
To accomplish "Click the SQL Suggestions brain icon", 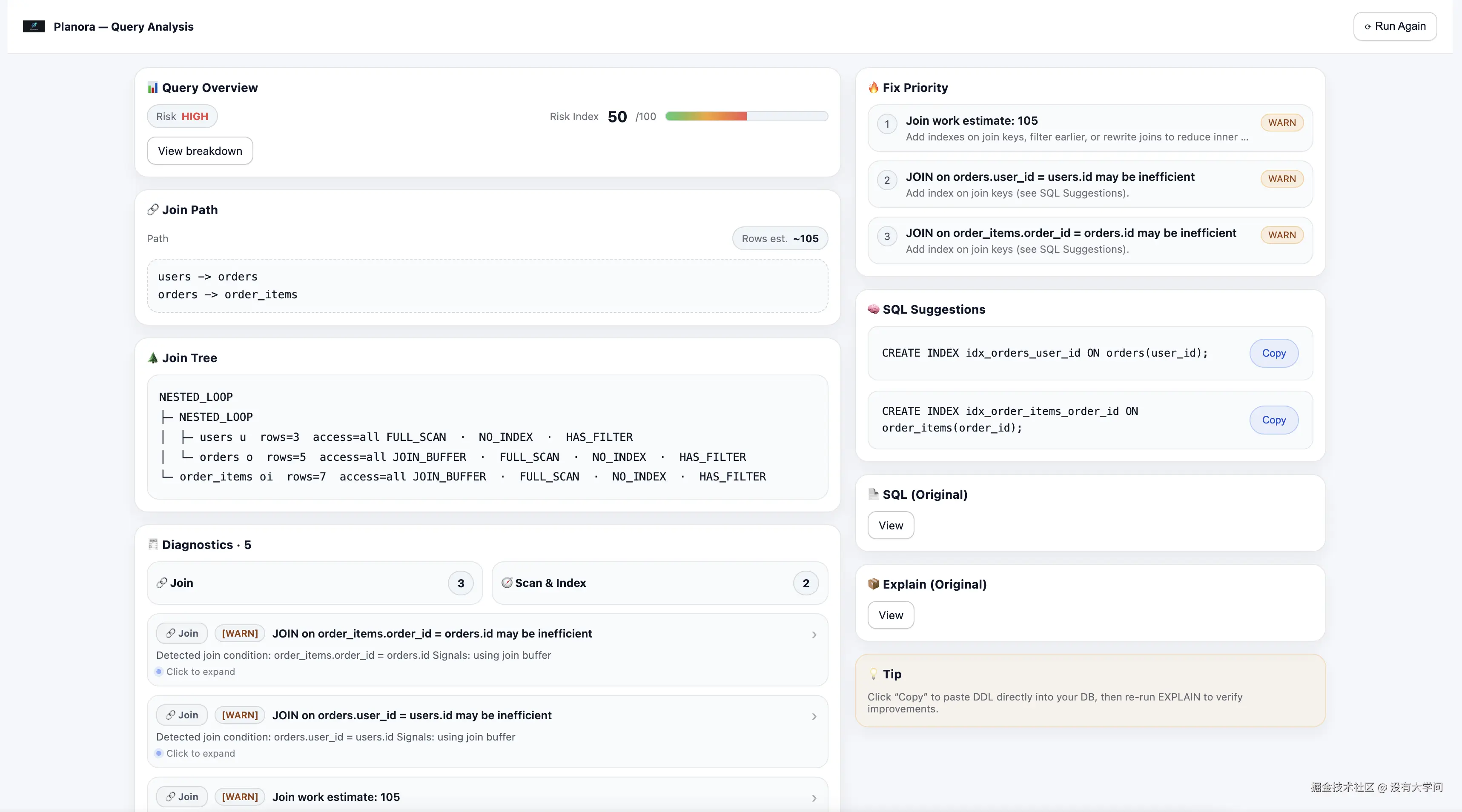I will point(874,310).
